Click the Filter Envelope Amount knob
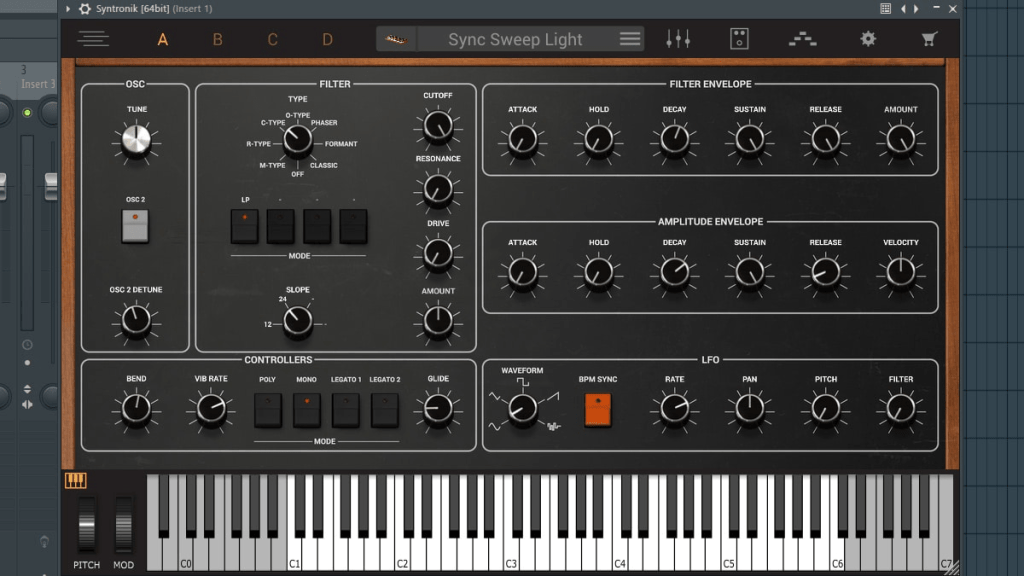1024x576 pixels. 901,140
